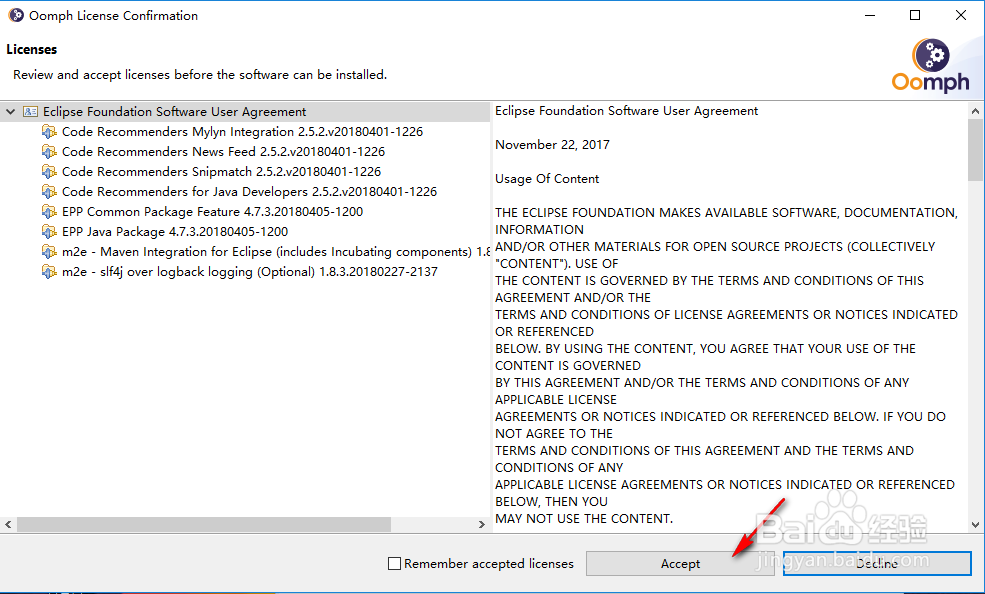Screen dimensions: 985x594
Task: Maximize the Oomph License Confirmation window
Action: tap(915, 15)
